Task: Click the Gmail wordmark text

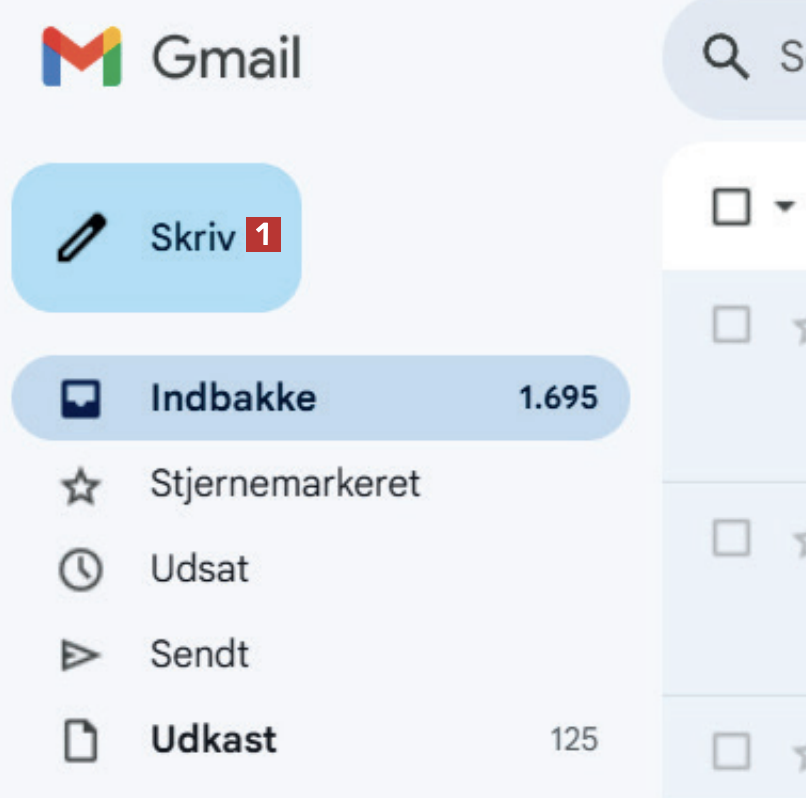Action: click(226, 58)
